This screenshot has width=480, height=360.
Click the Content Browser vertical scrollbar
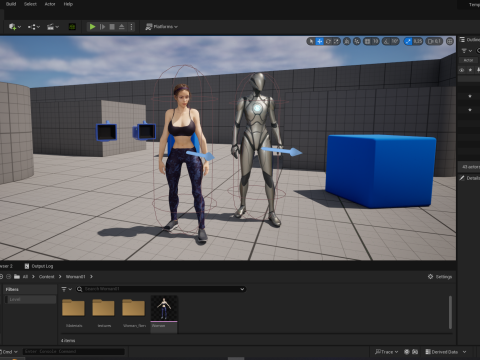(450, 311)
